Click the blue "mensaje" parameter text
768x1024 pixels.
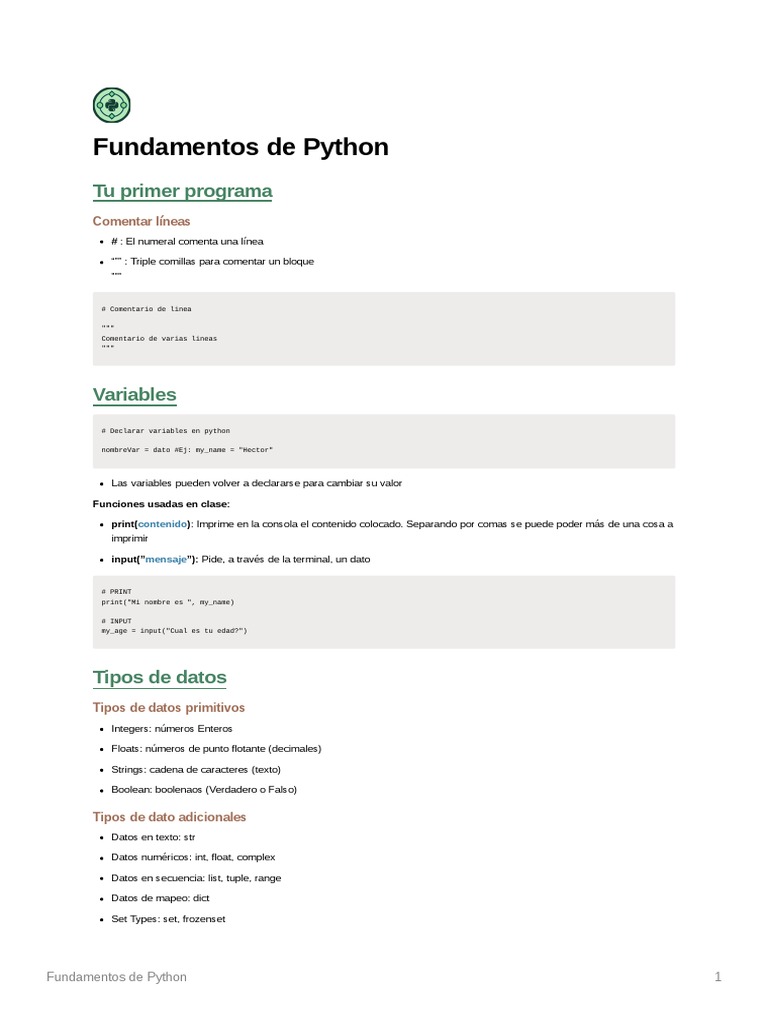point(169,559)
